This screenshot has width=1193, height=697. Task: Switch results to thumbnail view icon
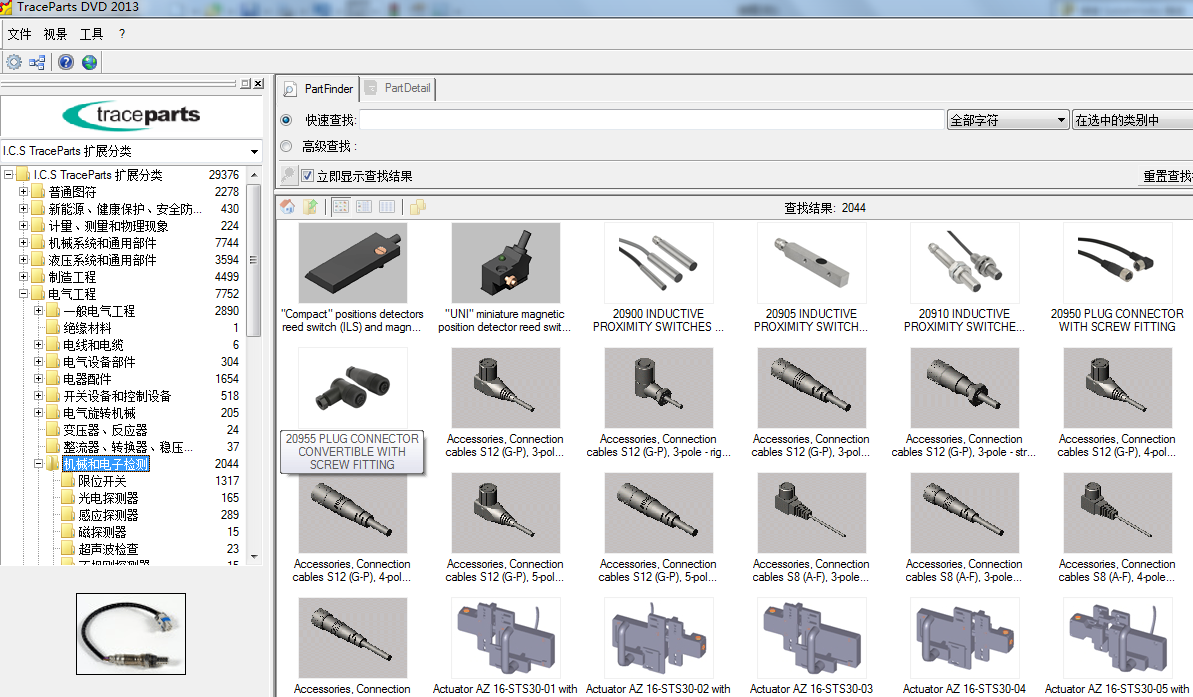(340, 207)
